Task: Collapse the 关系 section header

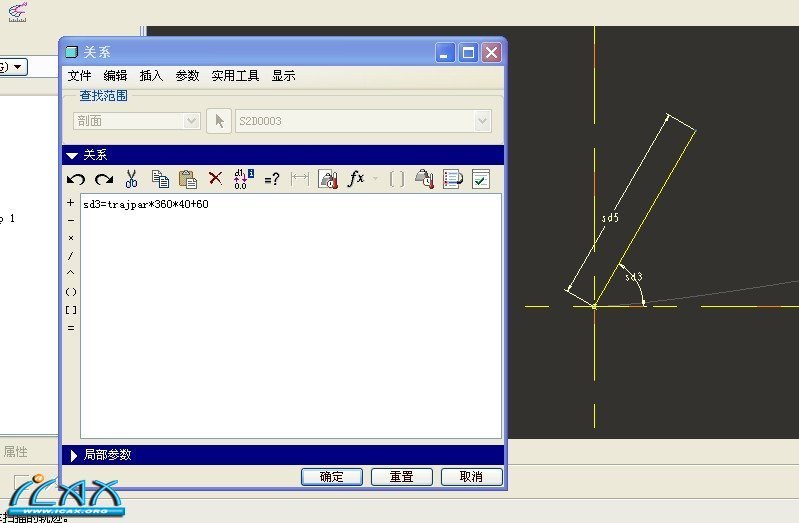Action: (x=71, y=155)
